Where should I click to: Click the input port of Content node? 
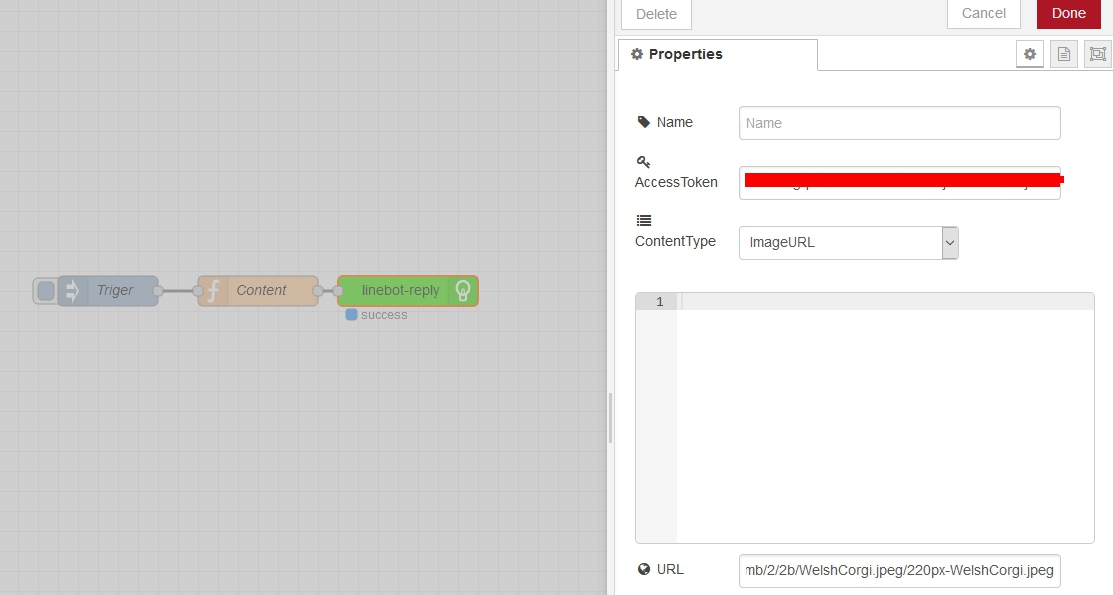[x=198, y=290]
